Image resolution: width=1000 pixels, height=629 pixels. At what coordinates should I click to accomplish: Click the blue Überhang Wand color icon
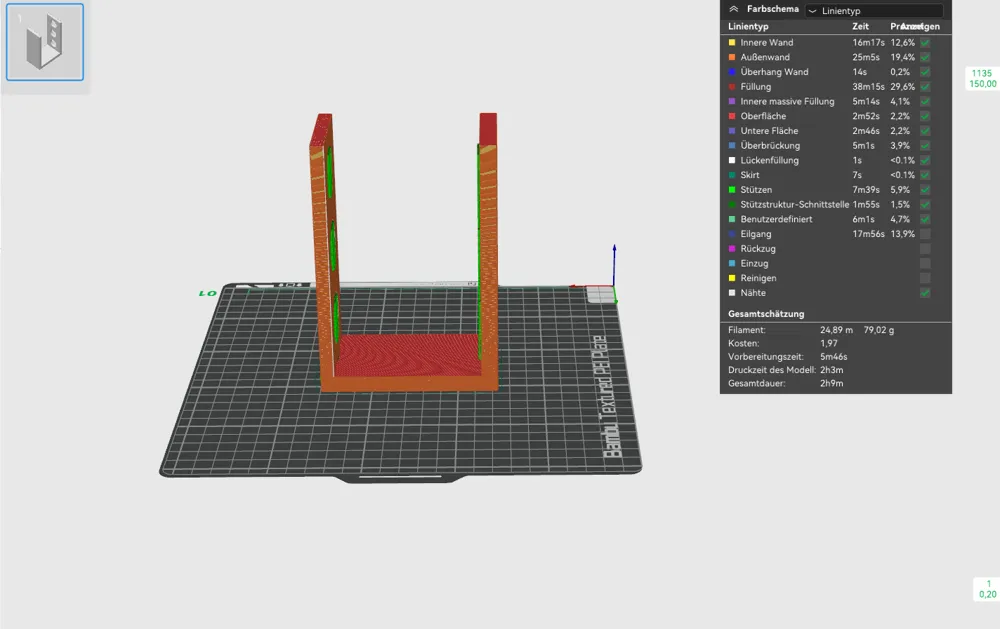pyautogui.click(x=732, y=72)
